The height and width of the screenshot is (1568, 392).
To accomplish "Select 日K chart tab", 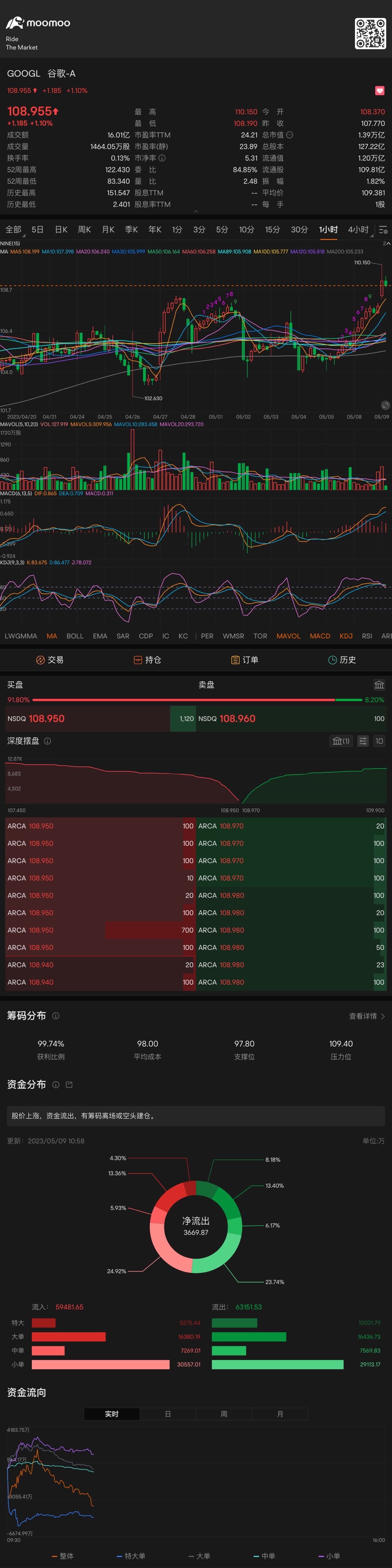I will [62, 229].
